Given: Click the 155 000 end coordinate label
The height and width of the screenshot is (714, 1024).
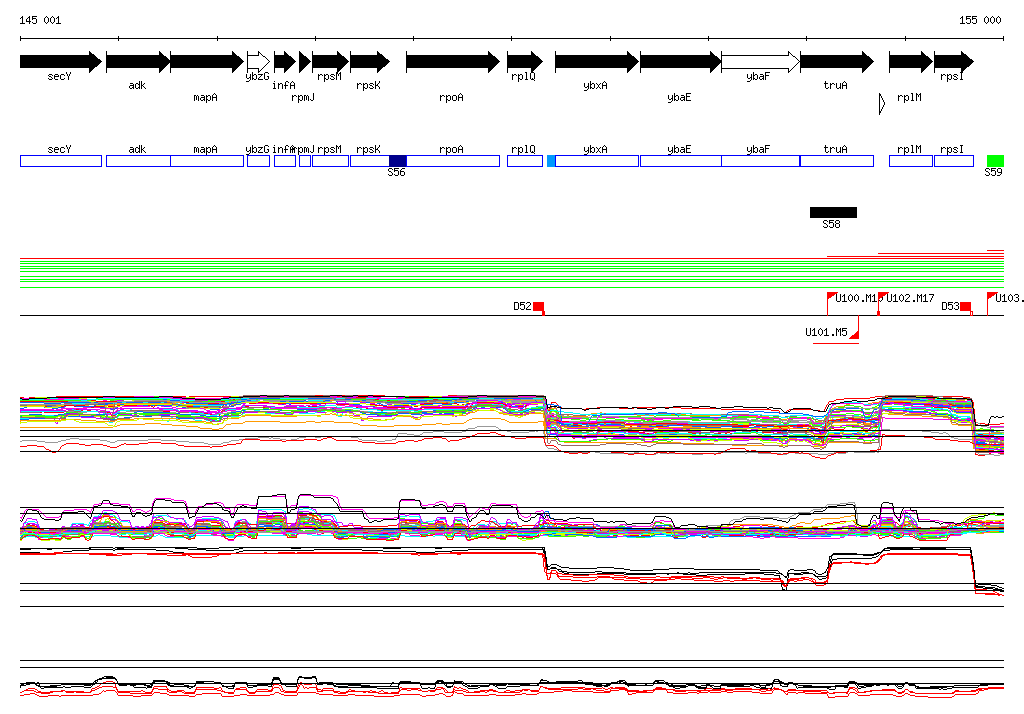Looking at the screenshot, I should pos(980,20).
